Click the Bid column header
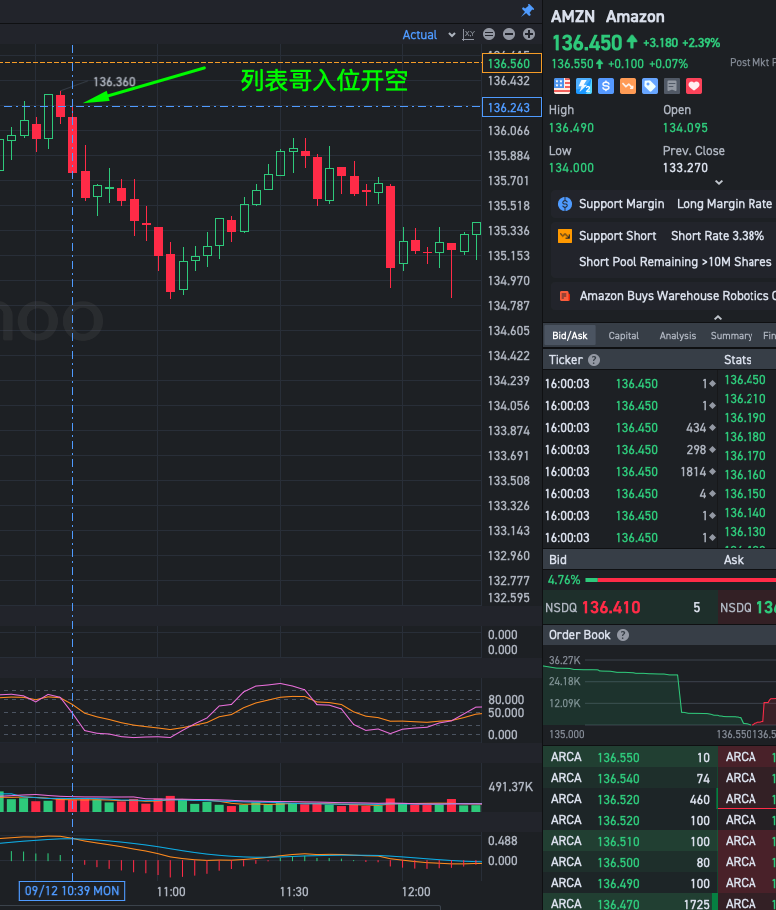Screen dimensions: 776x910 [557, 560]
